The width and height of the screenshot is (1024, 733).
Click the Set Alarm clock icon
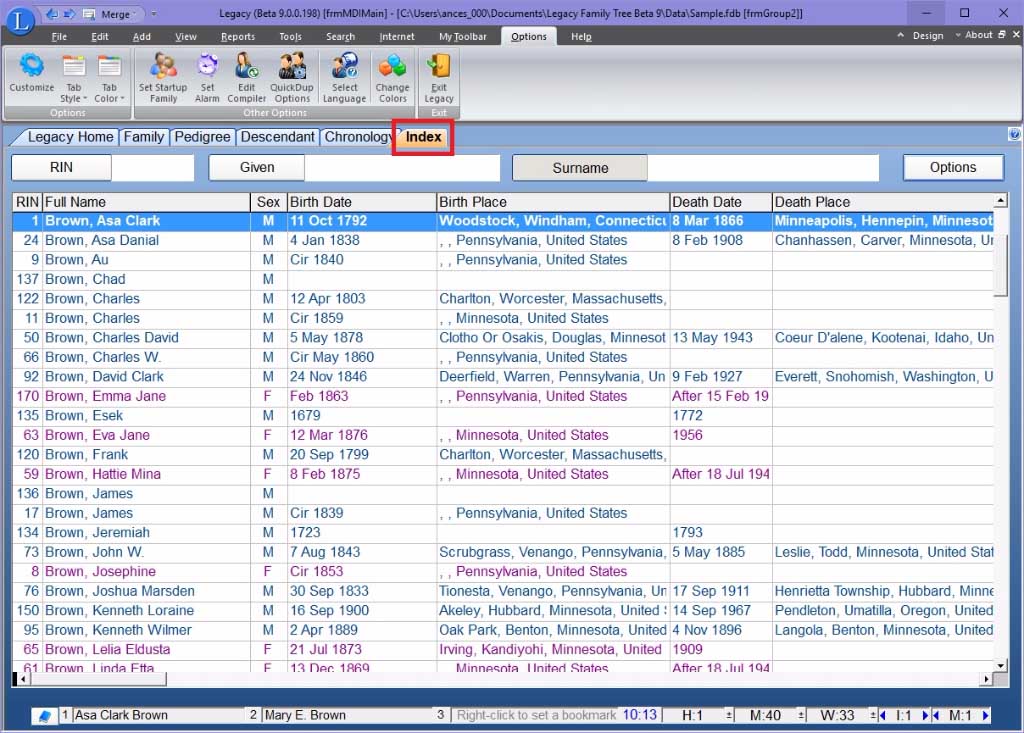coord(207,78)
